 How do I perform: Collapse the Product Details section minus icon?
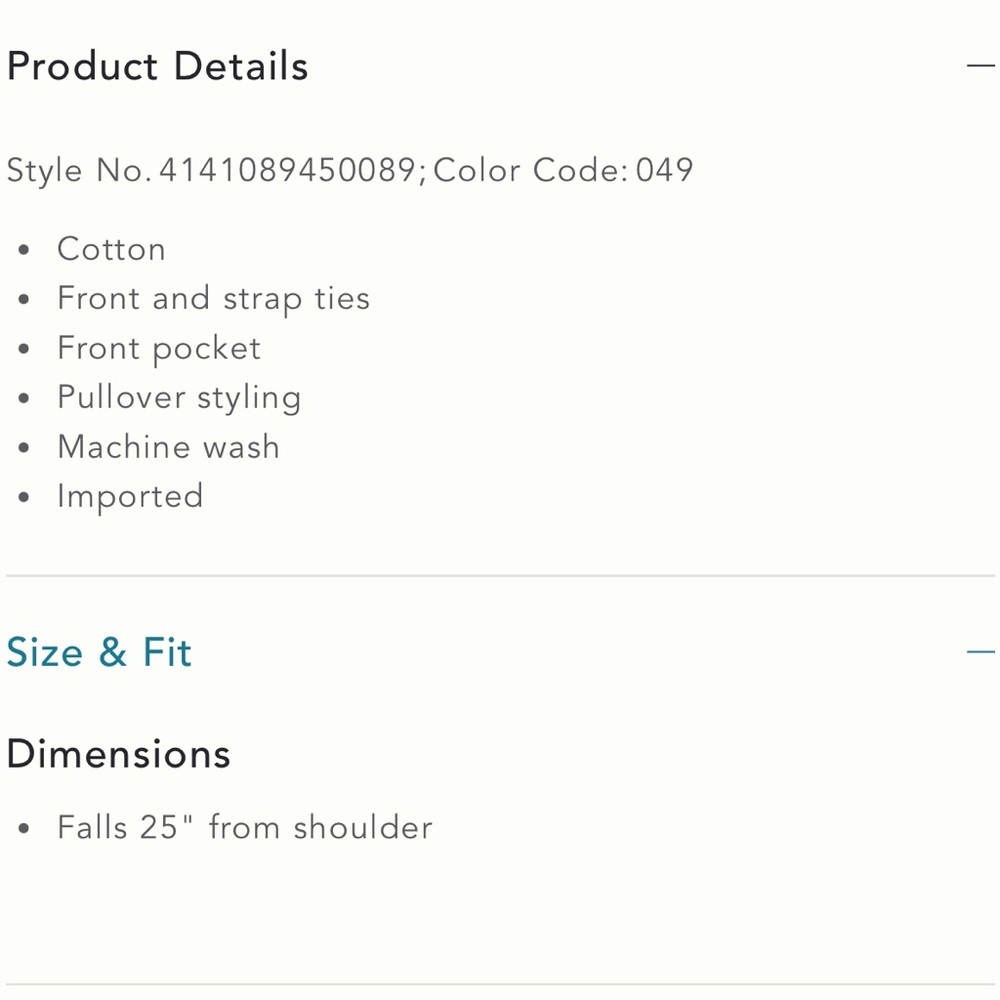tap(980, 65)
